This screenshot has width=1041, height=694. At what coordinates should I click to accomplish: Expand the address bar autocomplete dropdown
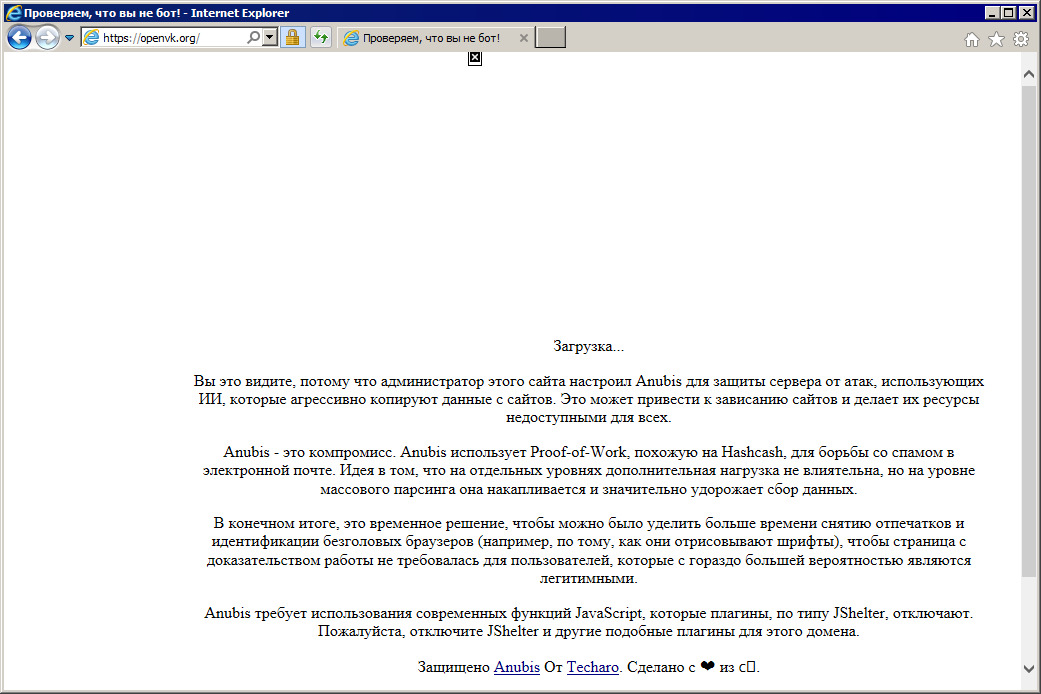click(270, 38)
